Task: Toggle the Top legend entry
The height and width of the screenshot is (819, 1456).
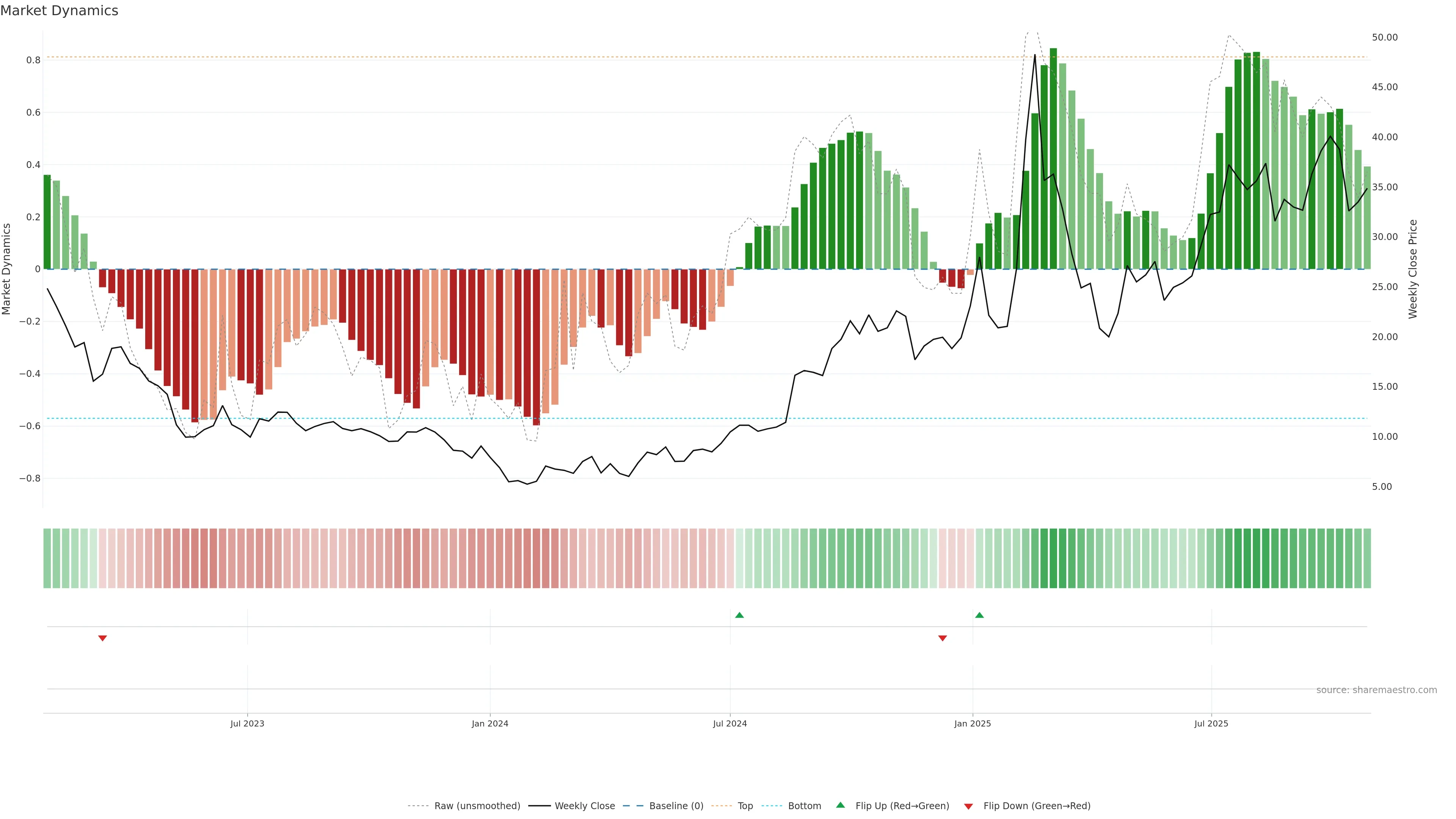Action: (745, 806)
